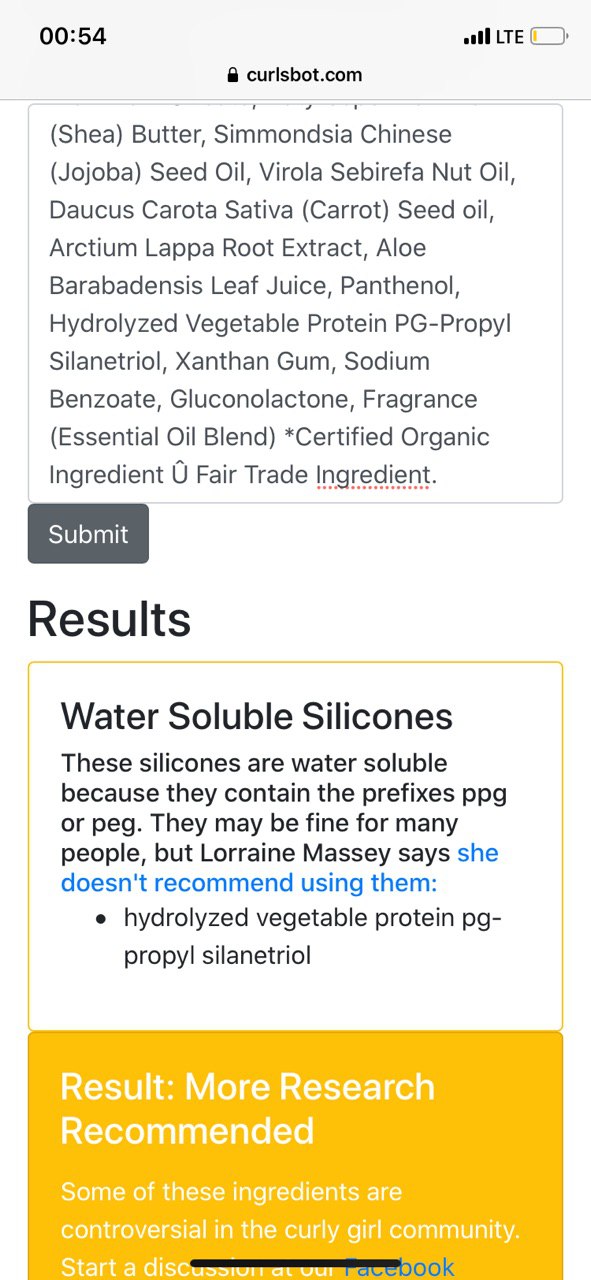The height and width of the screenshot is (1280, 591).
Task: Select the hydrolyzed vegetable protein list item
Action: click(313, 936)
